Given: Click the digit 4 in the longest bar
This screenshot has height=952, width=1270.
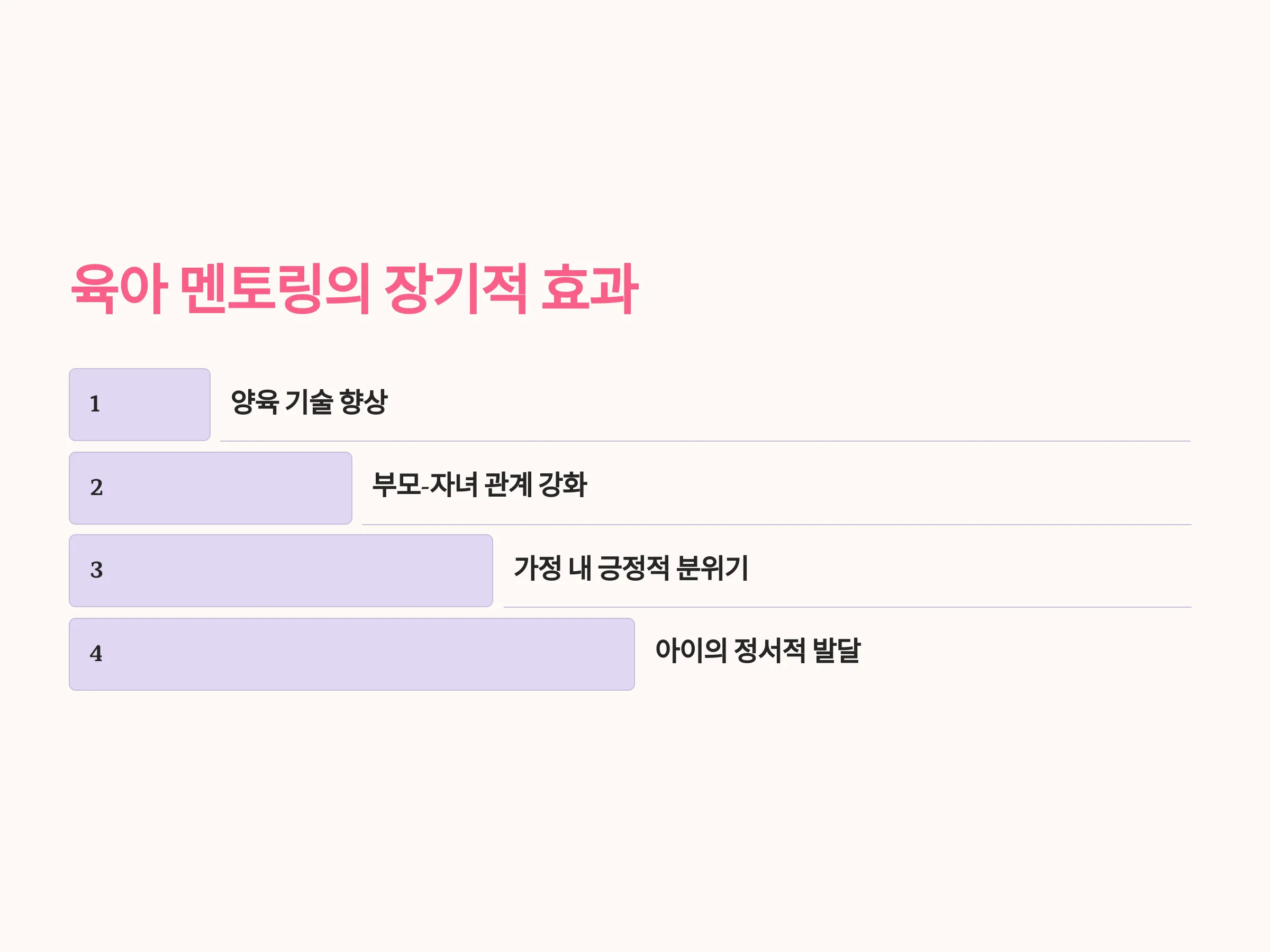Looking at the screenshot, I should pos(96,653).
